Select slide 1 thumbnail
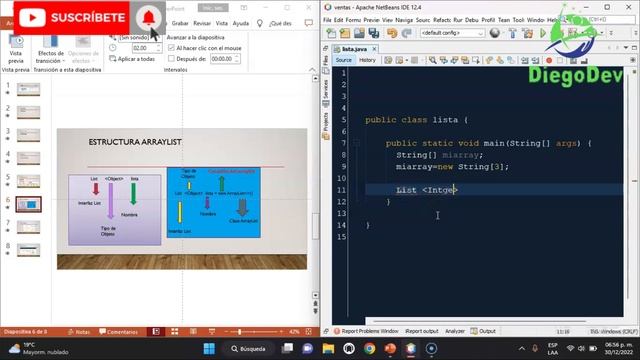This screenshot has width=640, height=360. tap(29, 89)
